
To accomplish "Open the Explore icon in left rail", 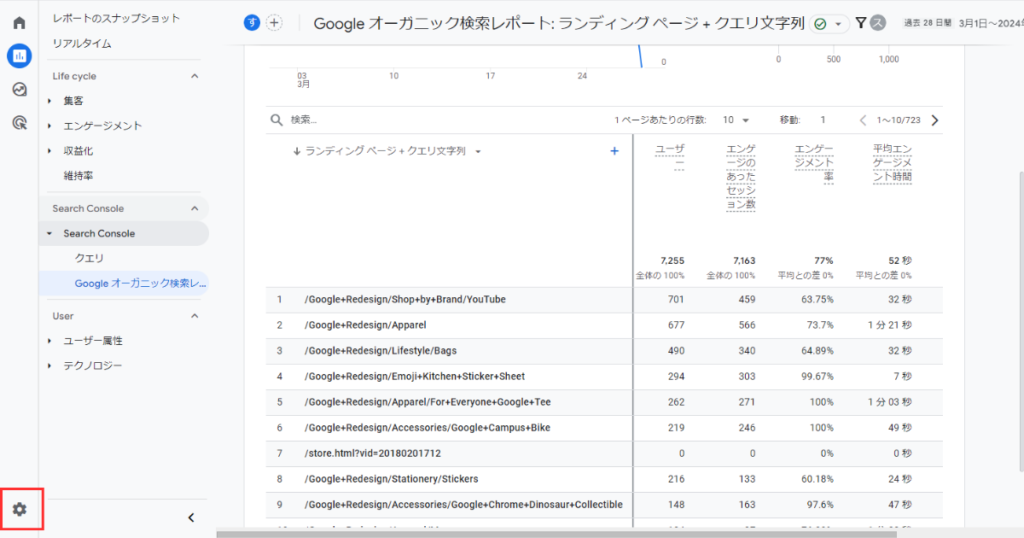I will click(x=19, y=89).
